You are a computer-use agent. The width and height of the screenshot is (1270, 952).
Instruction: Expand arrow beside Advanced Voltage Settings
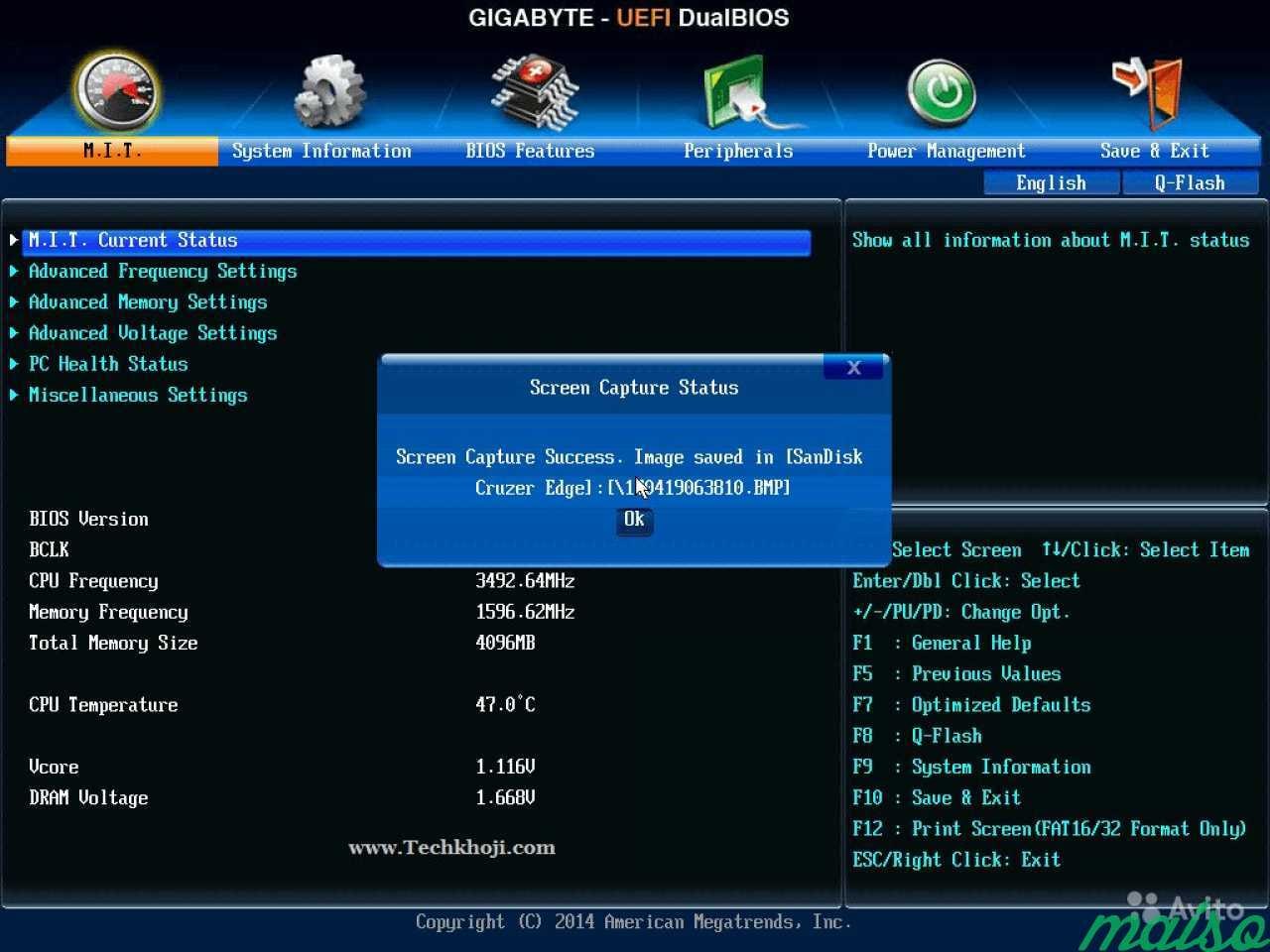coord(14,333)
